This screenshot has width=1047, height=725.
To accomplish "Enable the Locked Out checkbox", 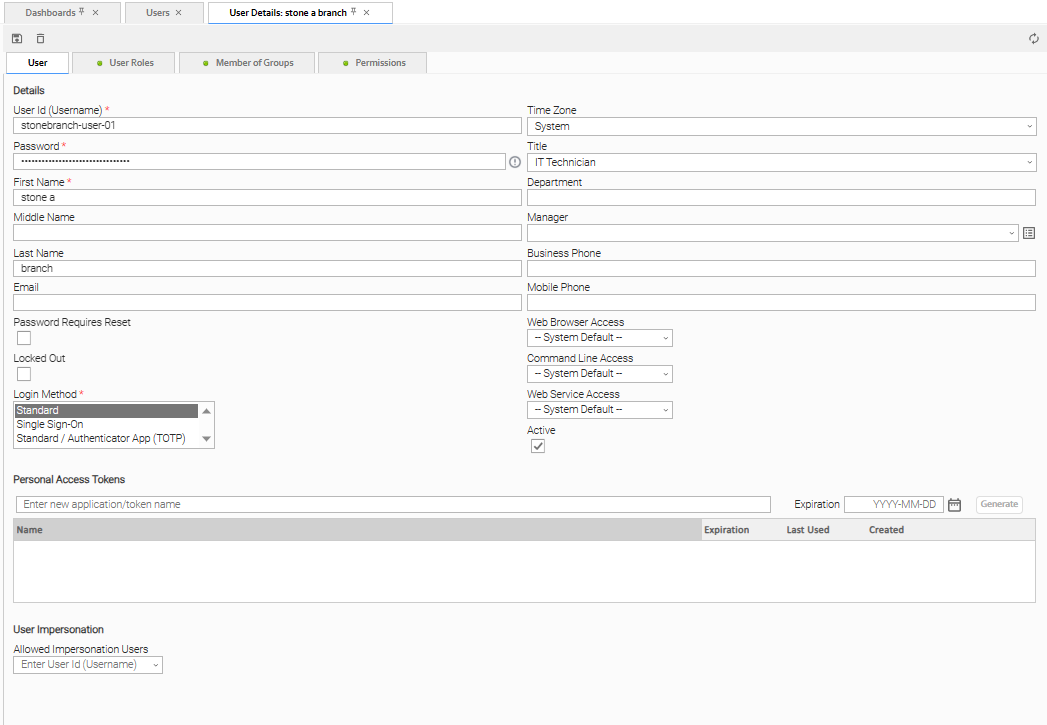I will coord(24,374).
